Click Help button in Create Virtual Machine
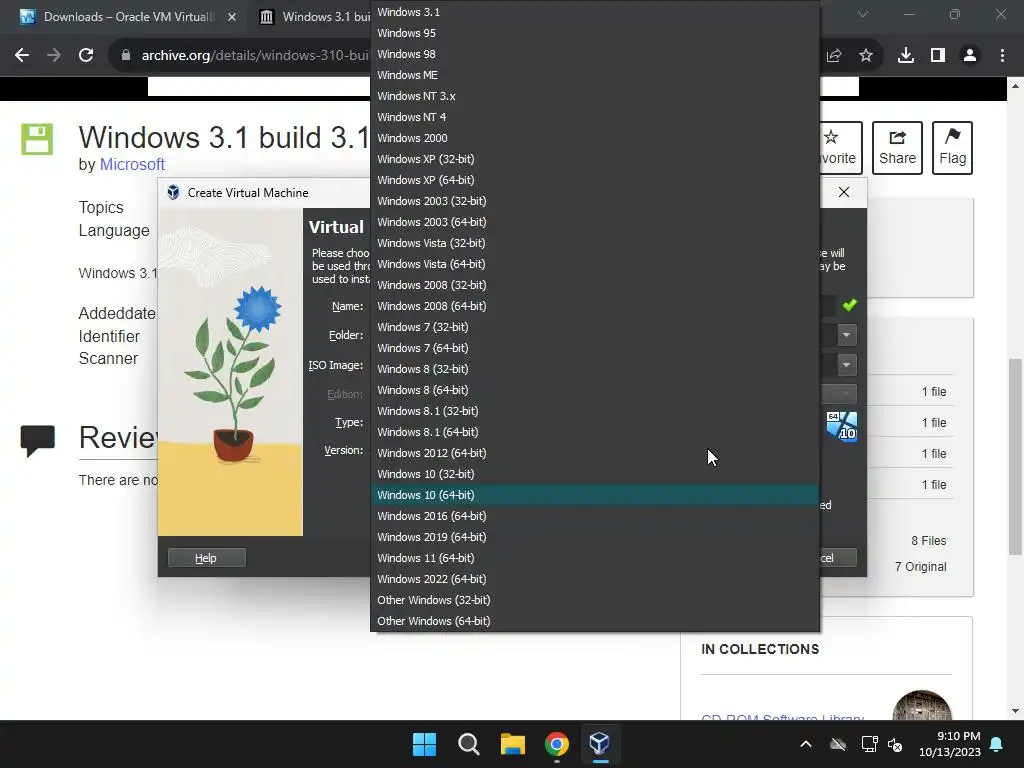 pyautogui.click(x=206, y=558)
